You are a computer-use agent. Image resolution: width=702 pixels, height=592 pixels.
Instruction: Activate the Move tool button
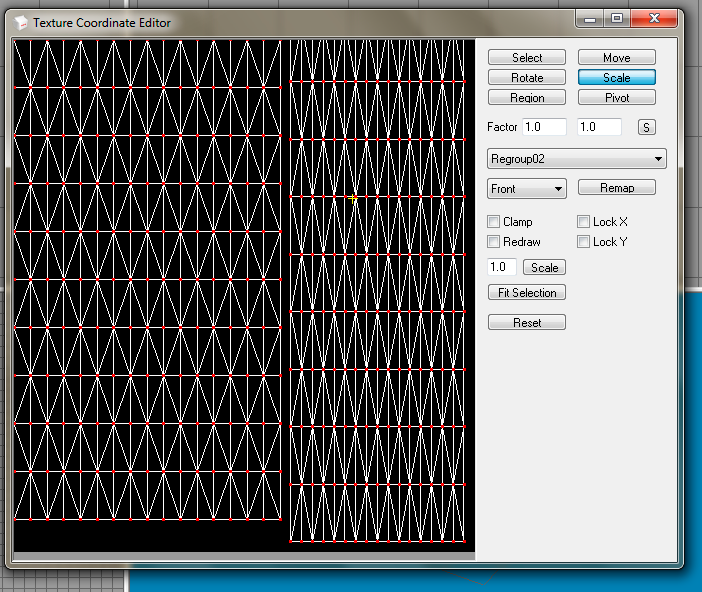tap(616, 57)
